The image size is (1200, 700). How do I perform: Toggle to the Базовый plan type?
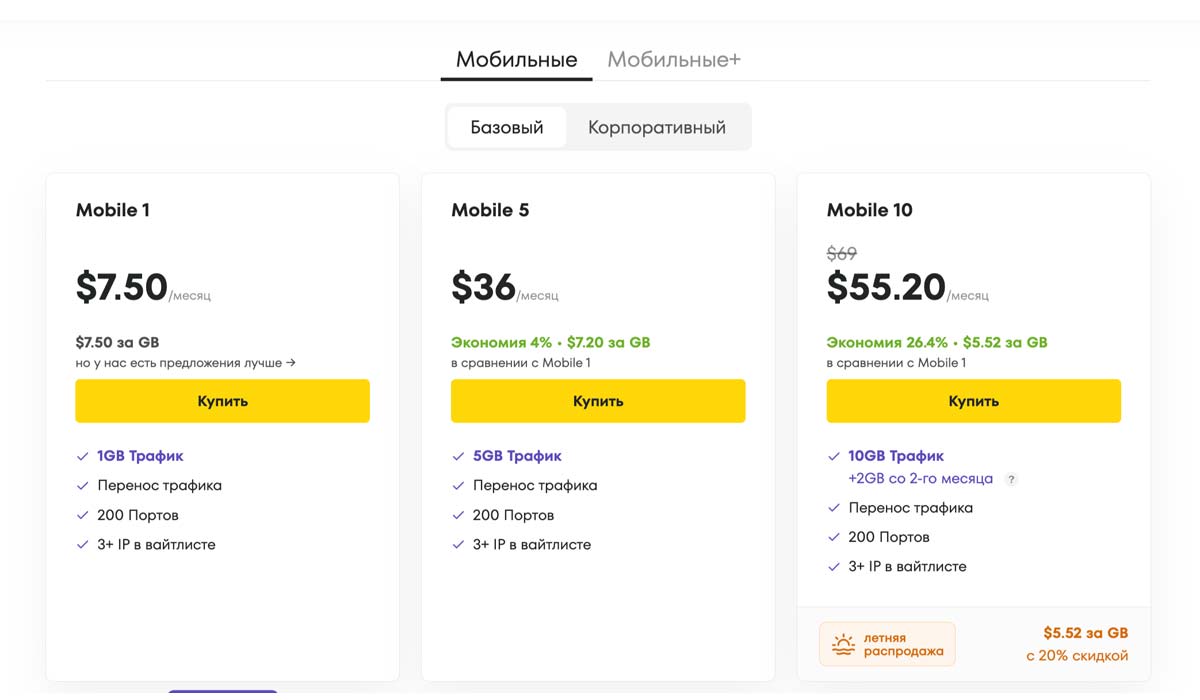point(507,128)
